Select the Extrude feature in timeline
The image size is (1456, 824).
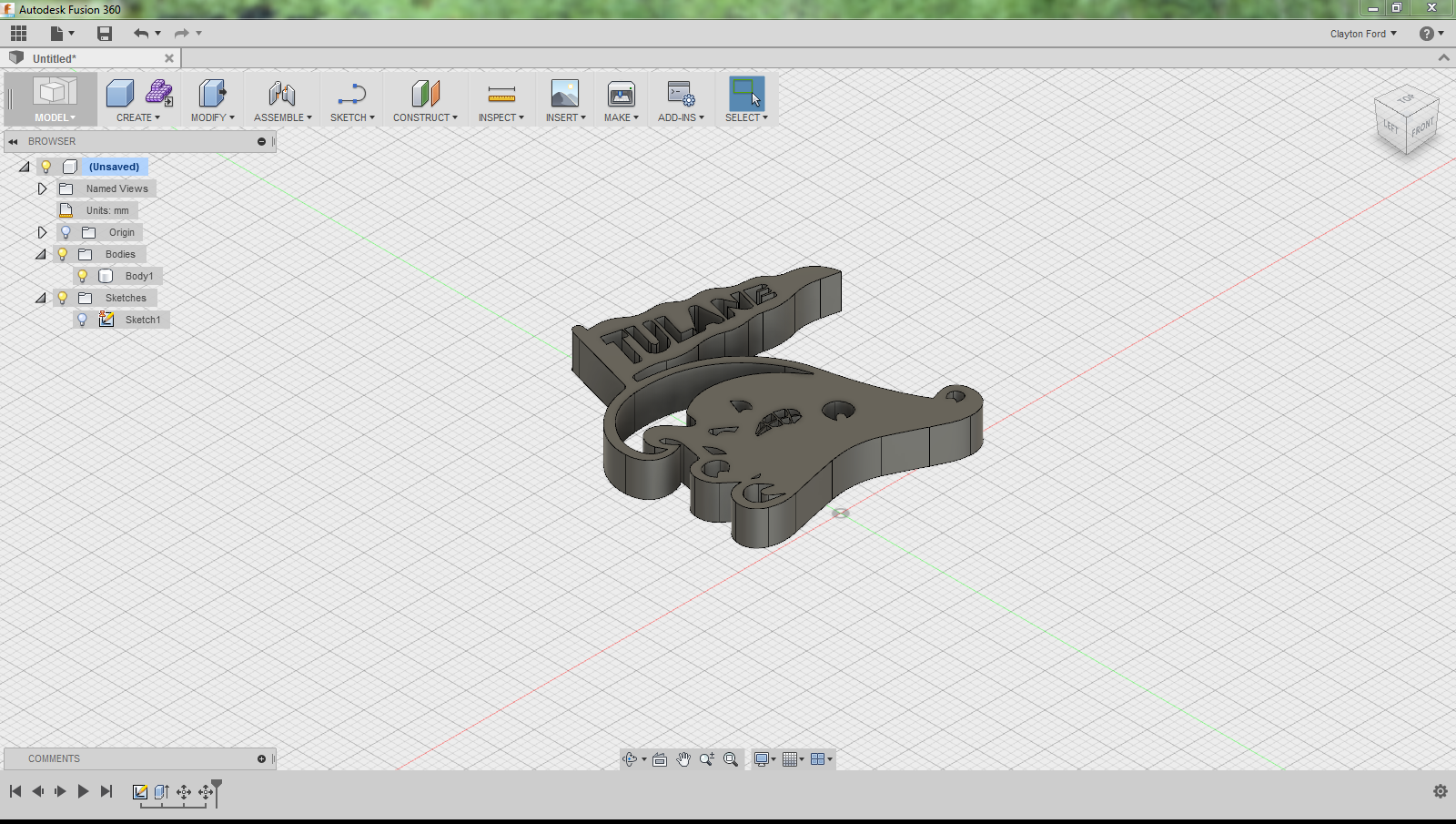162,792
